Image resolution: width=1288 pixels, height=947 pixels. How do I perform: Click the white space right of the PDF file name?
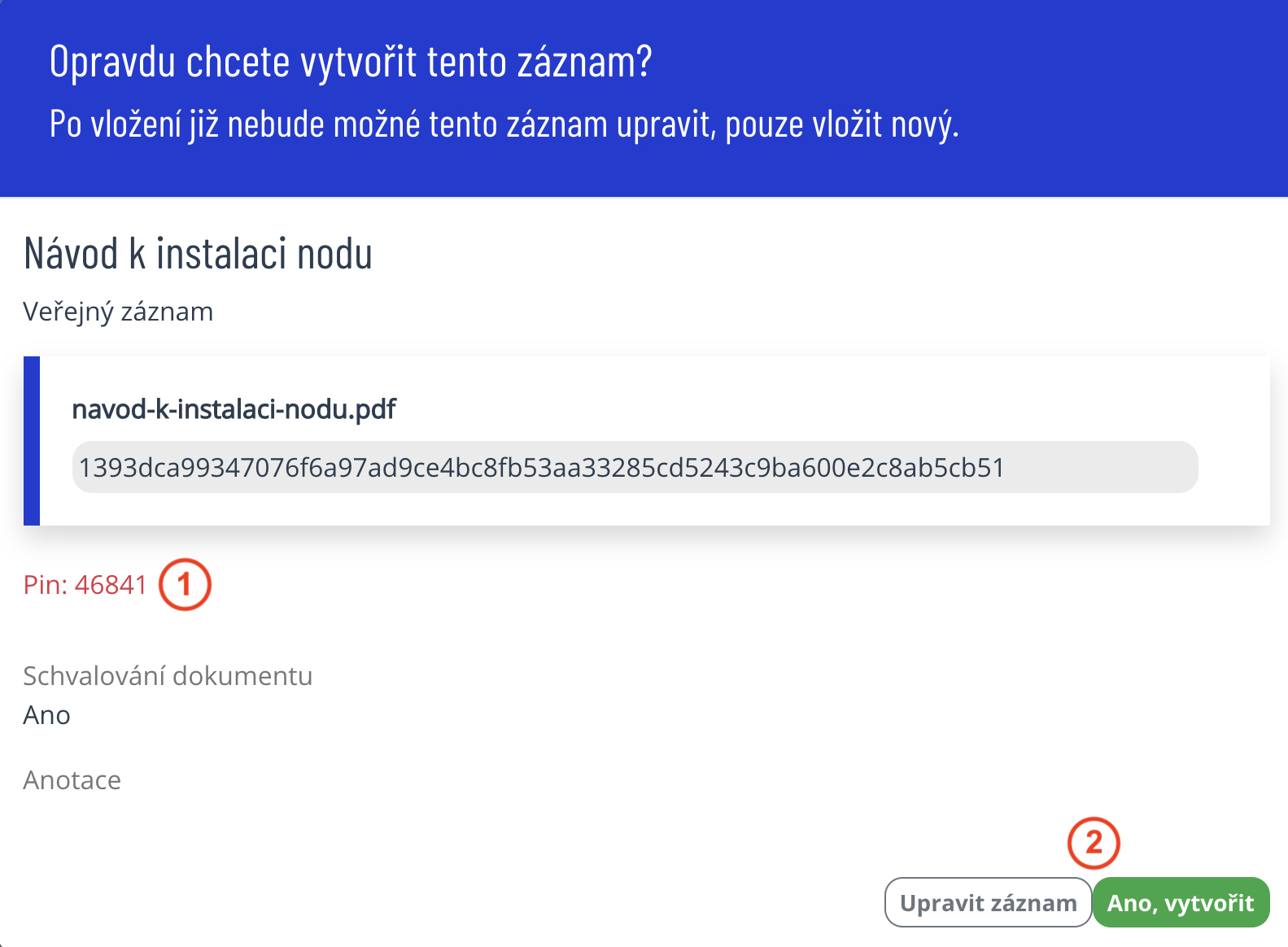(x=814, y=408)
